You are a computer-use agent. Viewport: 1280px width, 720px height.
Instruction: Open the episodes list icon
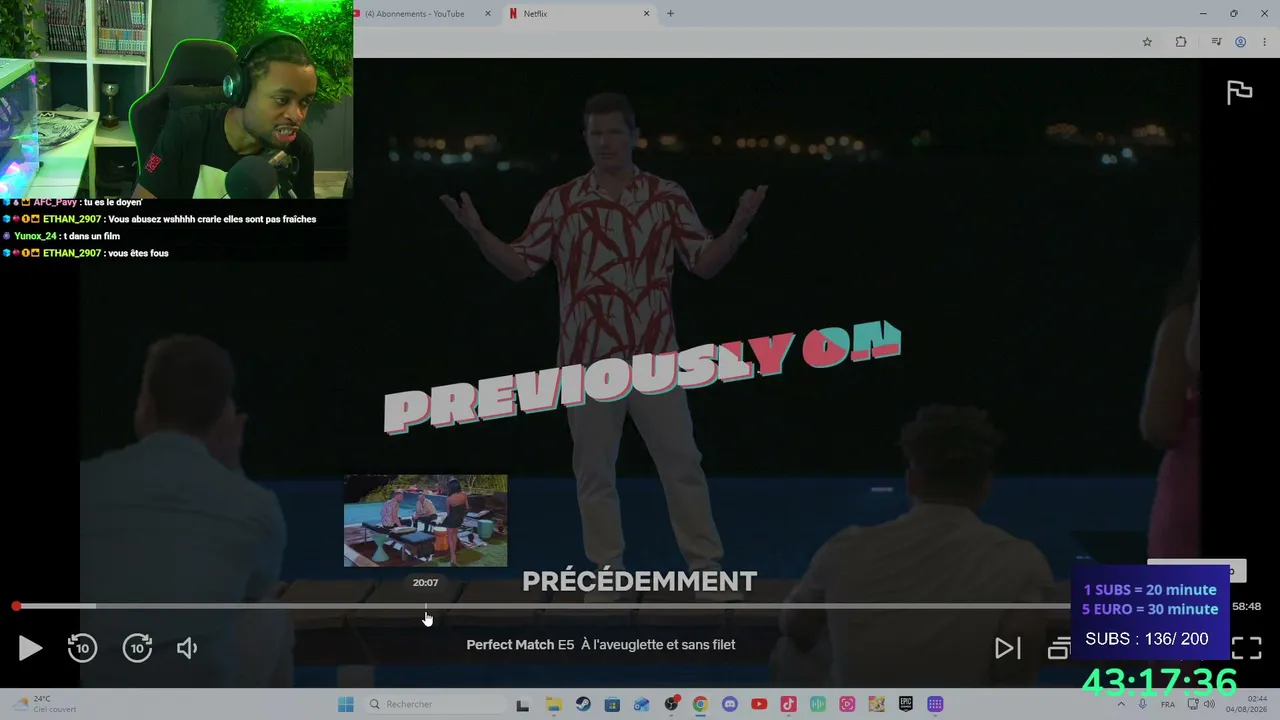pos(1058,648)
